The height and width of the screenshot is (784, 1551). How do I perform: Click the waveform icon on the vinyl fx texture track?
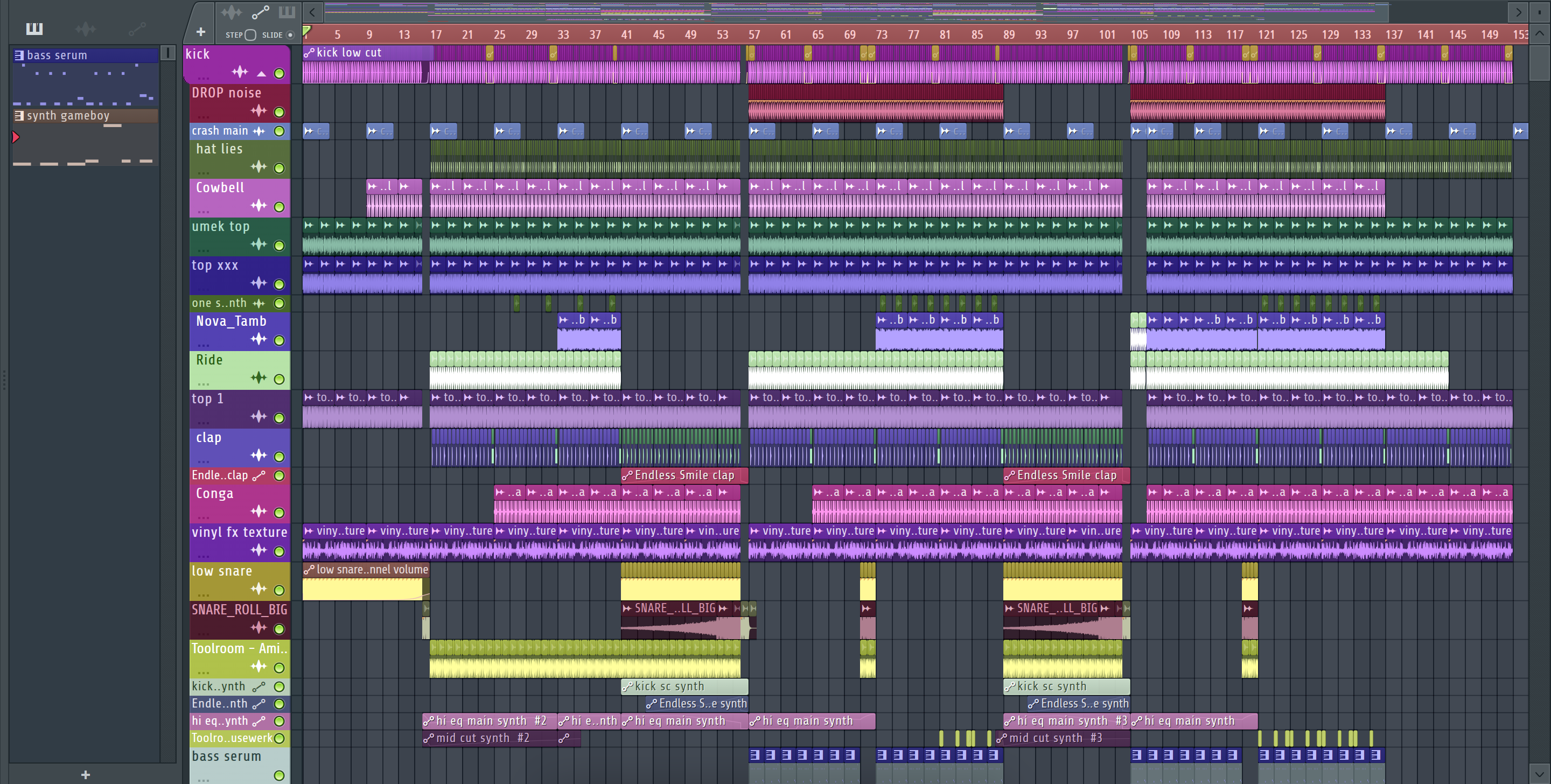tap(258, 550)
